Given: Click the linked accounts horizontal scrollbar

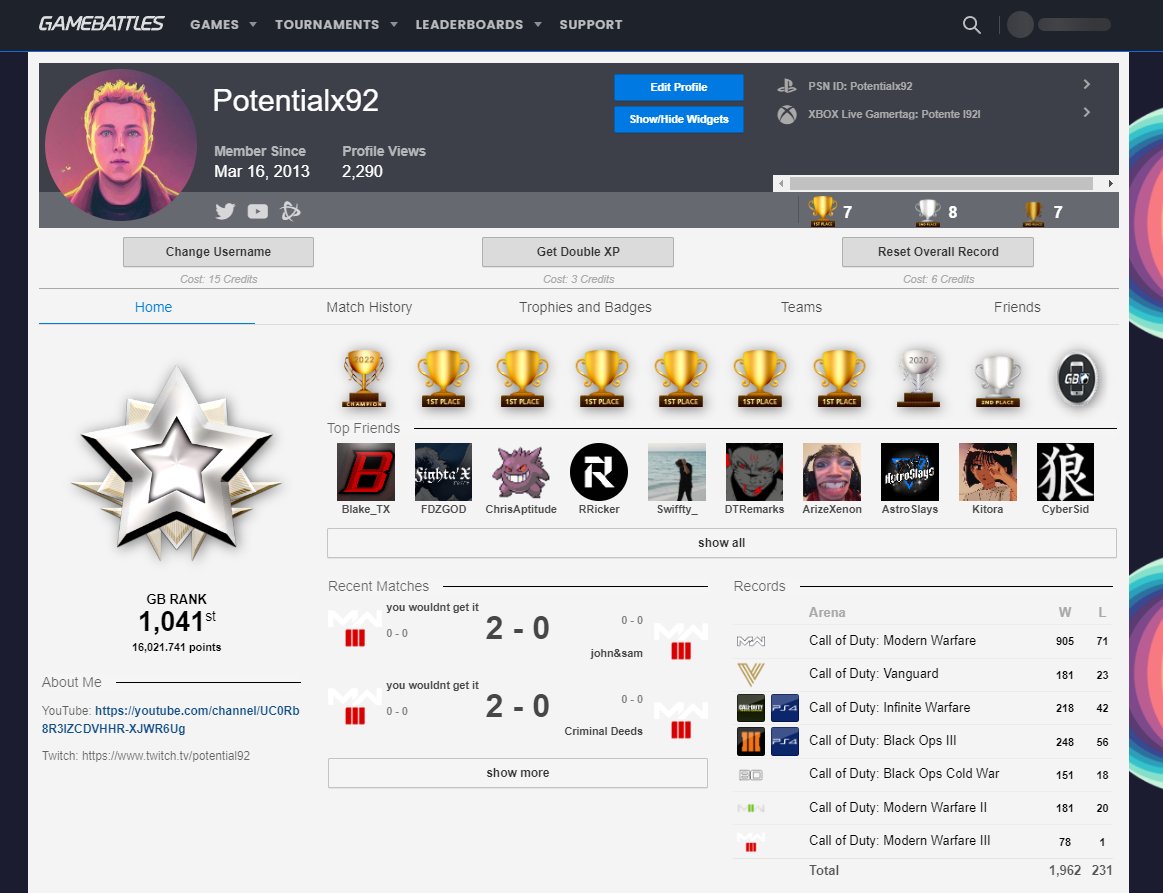Looking at the screenshot, I should (x=940, y=183).
